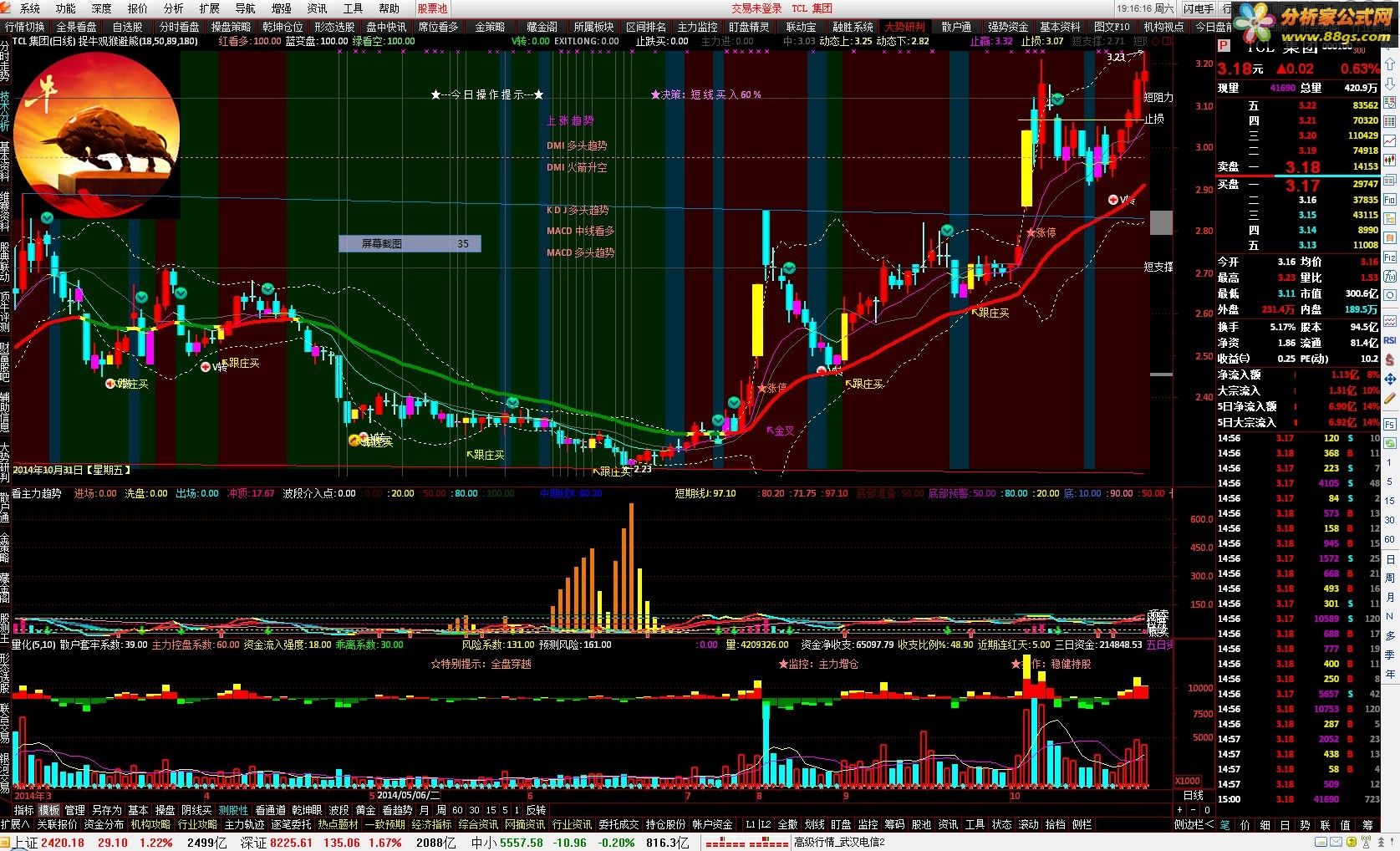This screenshot has width=1400, height=851.
Task: Open the 系统 menu
Action: tap(30, 8)
